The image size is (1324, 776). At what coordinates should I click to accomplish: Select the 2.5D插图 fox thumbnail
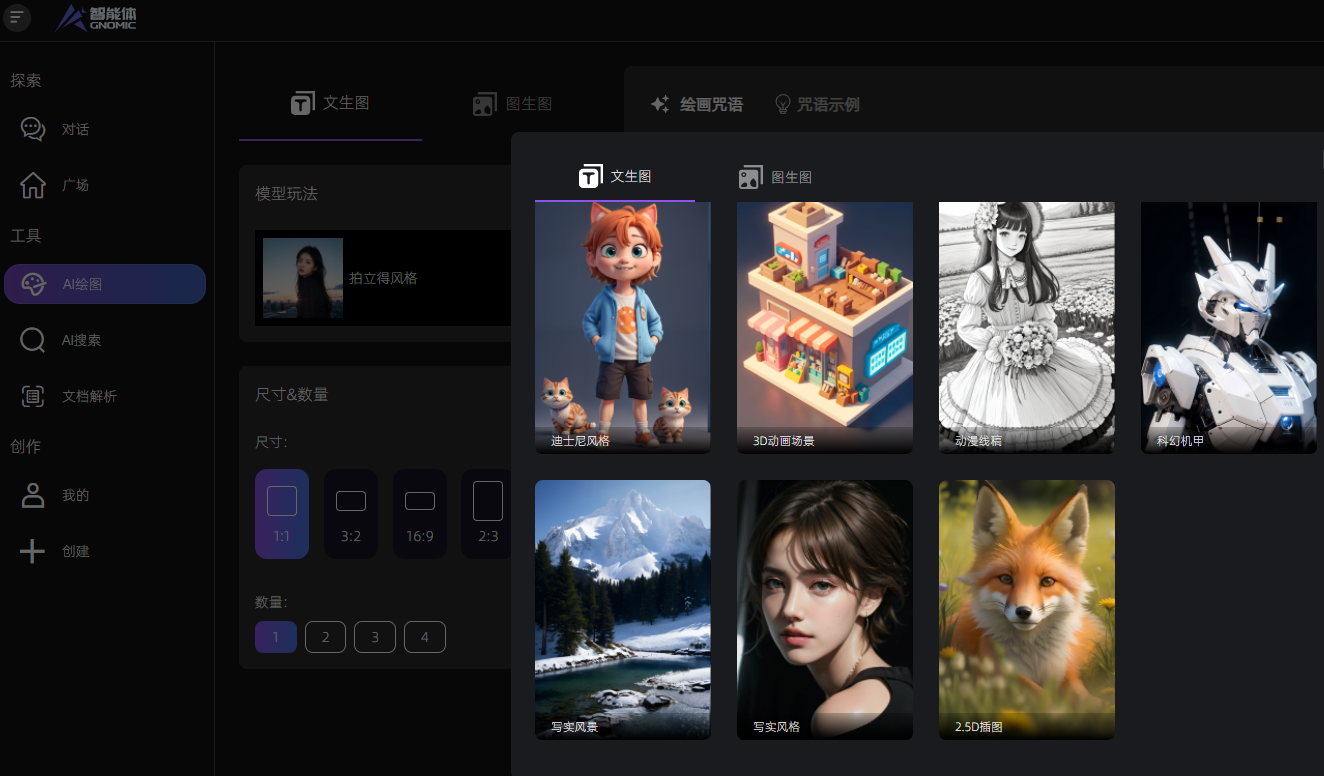(x=1026, y=609)
